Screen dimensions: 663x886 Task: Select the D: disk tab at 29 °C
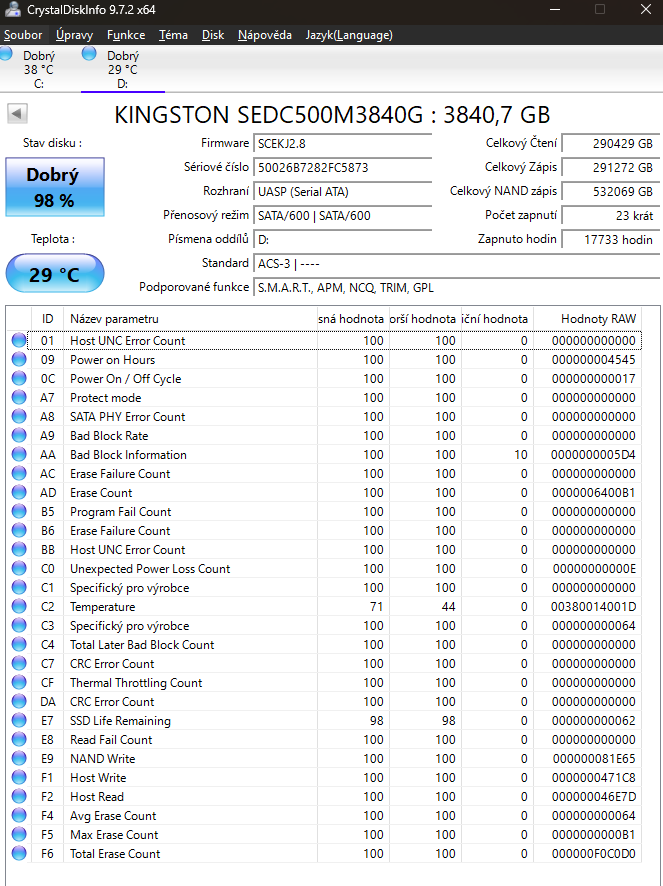point(123,69)
